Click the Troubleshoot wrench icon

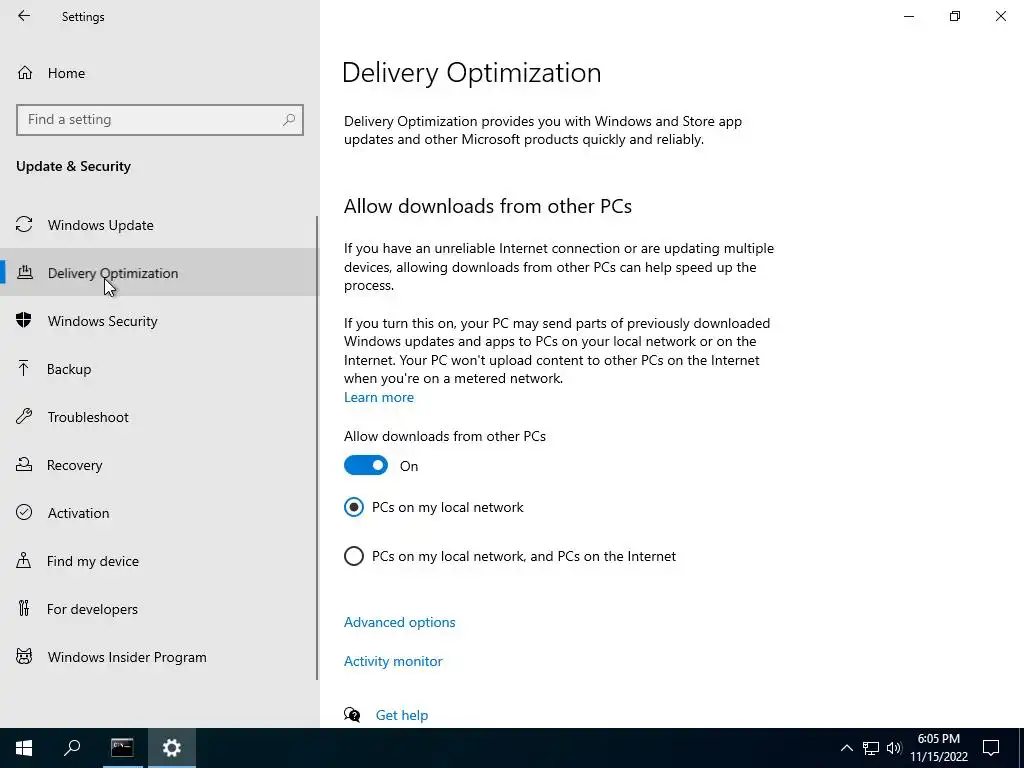[24, 416]
